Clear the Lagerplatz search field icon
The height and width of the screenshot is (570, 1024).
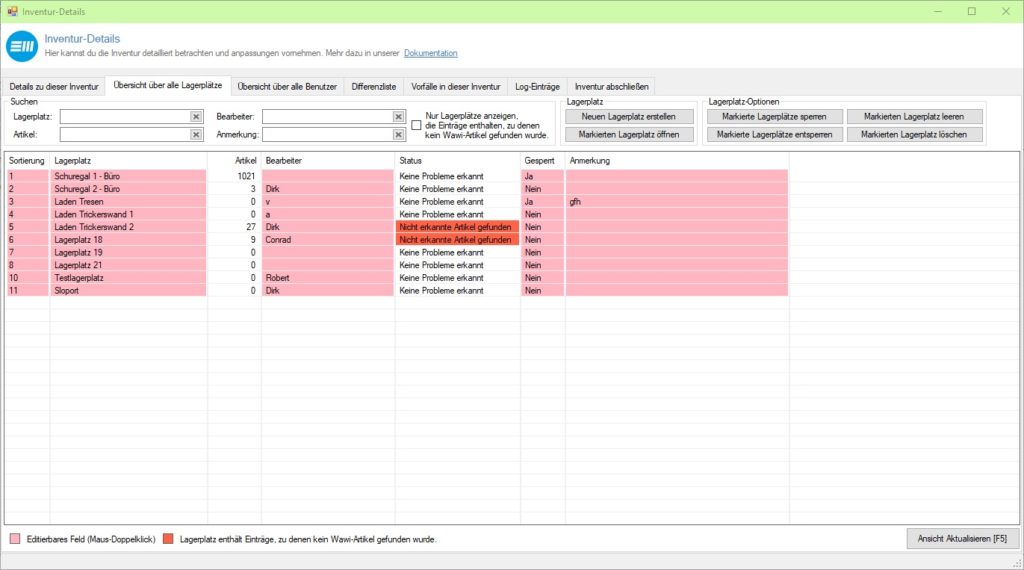point(196,117)
